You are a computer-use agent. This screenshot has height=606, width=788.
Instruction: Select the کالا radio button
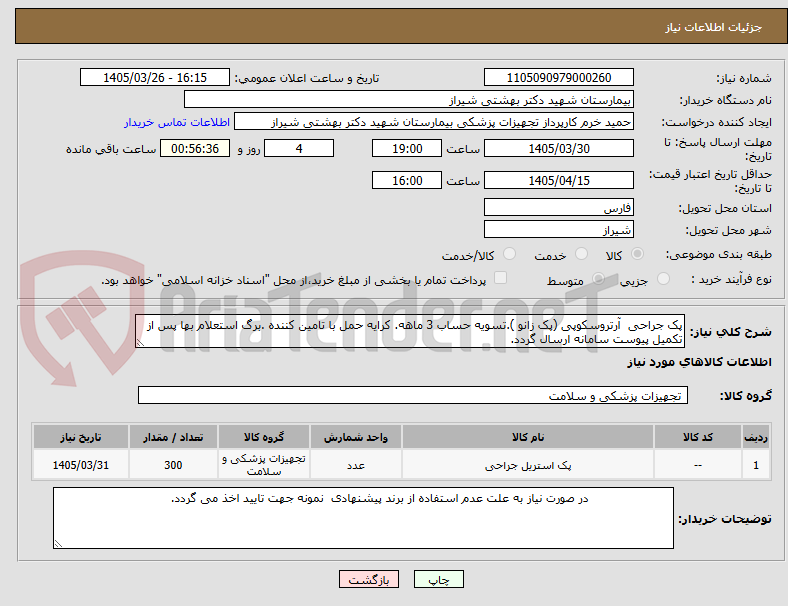tap(637, 254)
